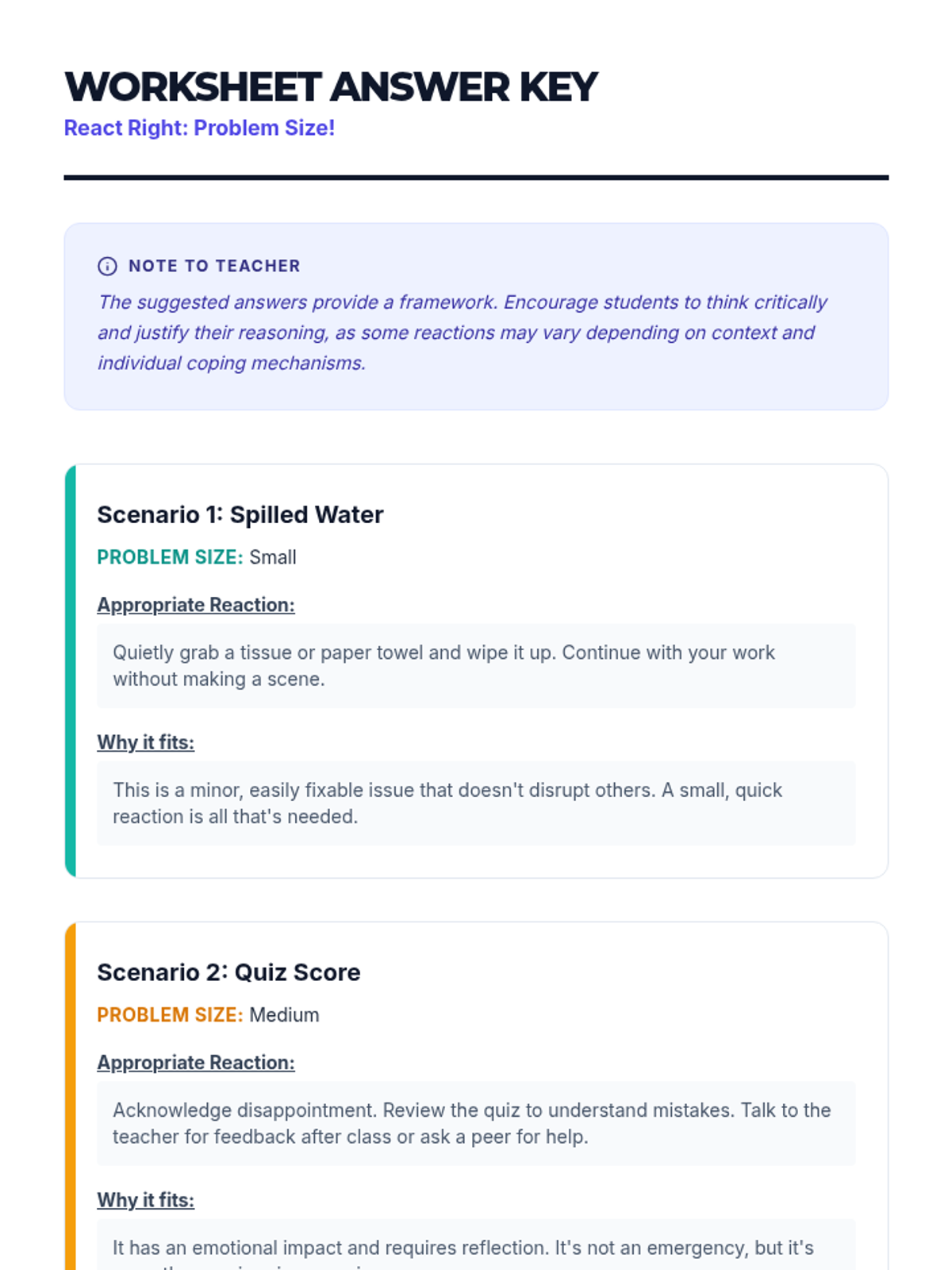Click the minor, easily fixable issue answer box
Viewport: 952px width, 1270px height.
[x=476, y=803]
